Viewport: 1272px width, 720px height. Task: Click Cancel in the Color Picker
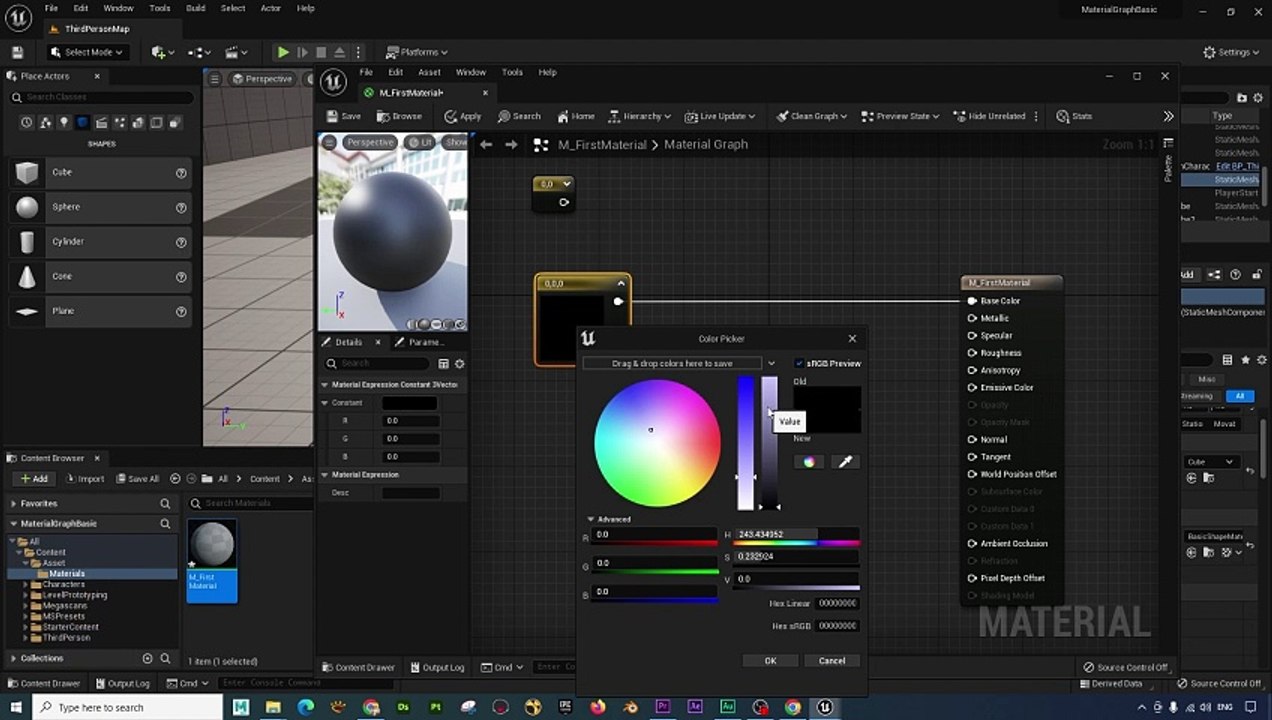click(x=832, y=661)
